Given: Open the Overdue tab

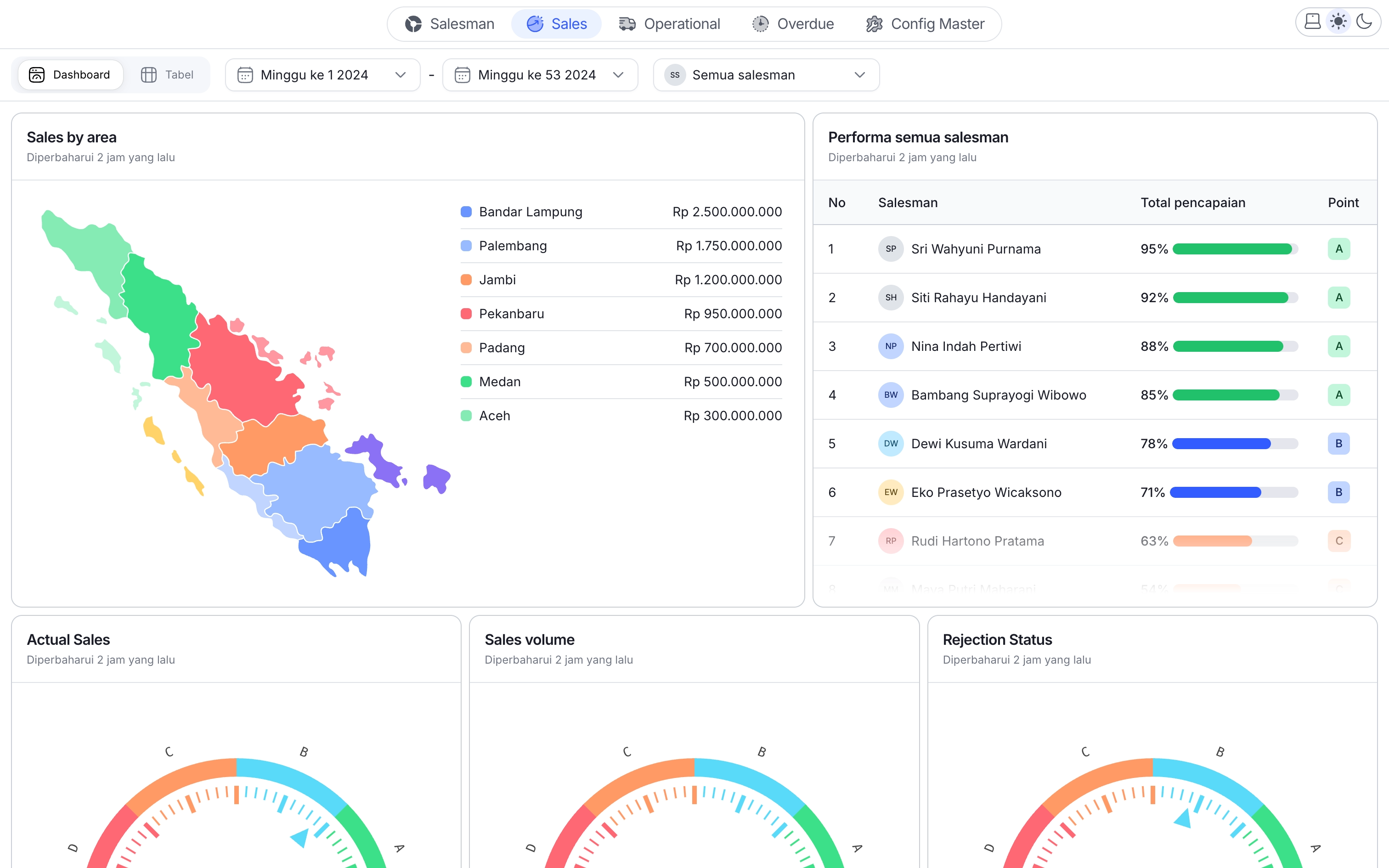Looking at the screenshot, I should (793, 24).
